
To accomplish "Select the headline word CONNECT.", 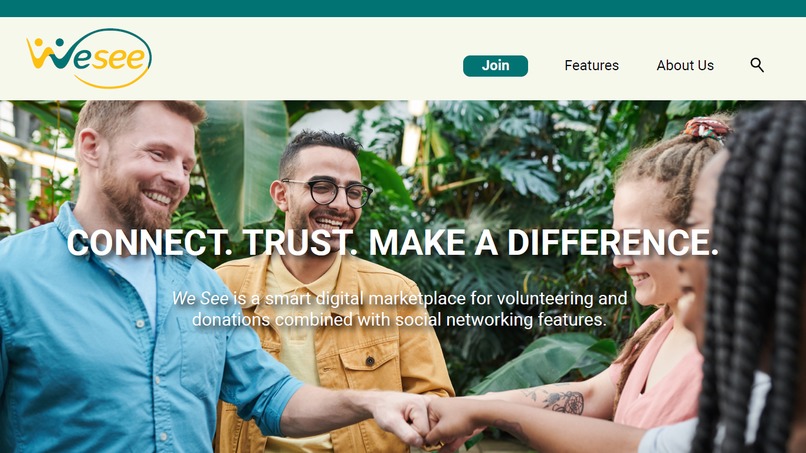I will [x=150, y=242].
